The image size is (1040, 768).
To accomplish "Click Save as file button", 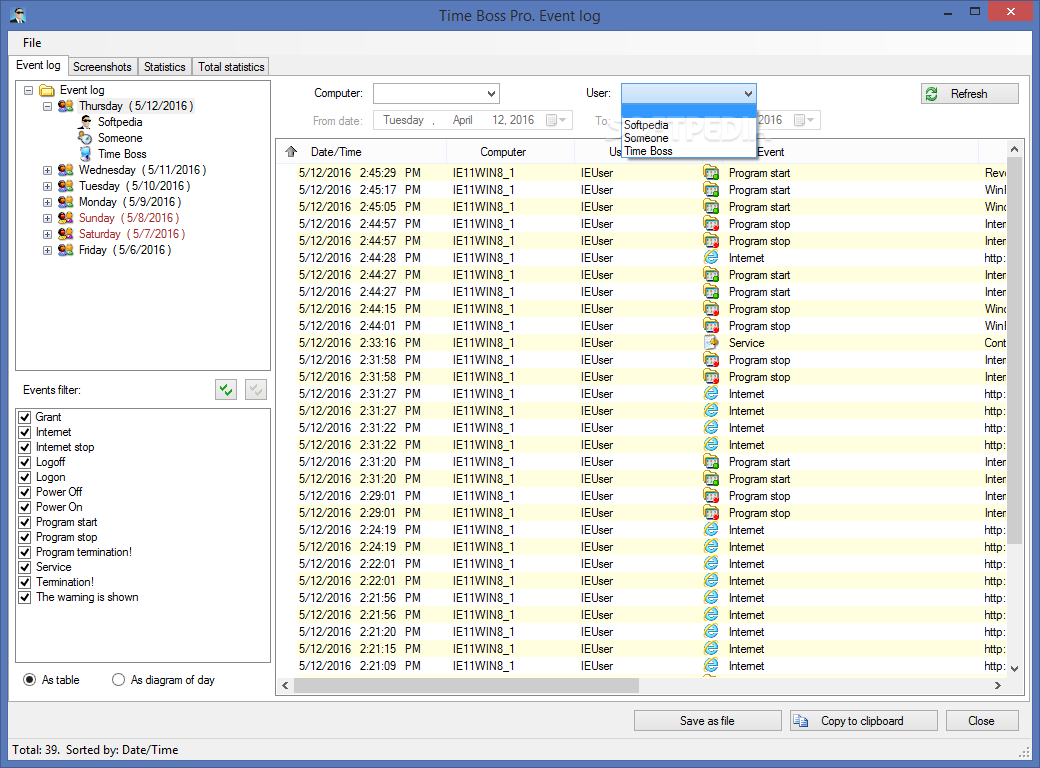I will pos(707,721).
